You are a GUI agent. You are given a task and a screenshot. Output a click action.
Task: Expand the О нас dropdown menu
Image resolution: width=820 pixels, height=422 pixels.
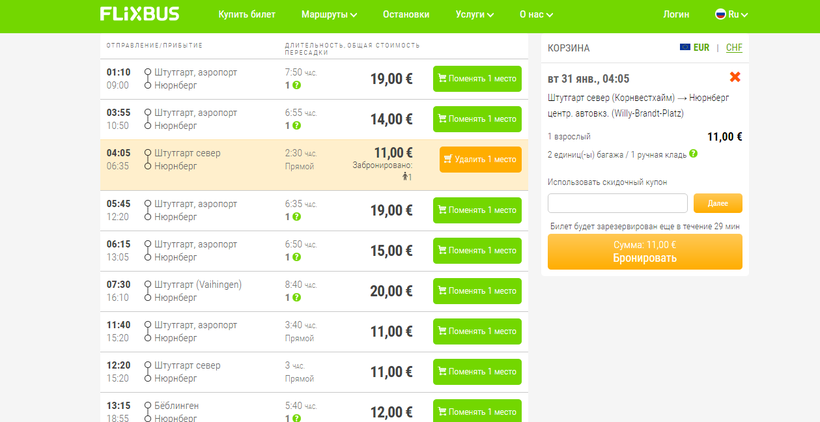pyautogui.click(x=541, y=15)
